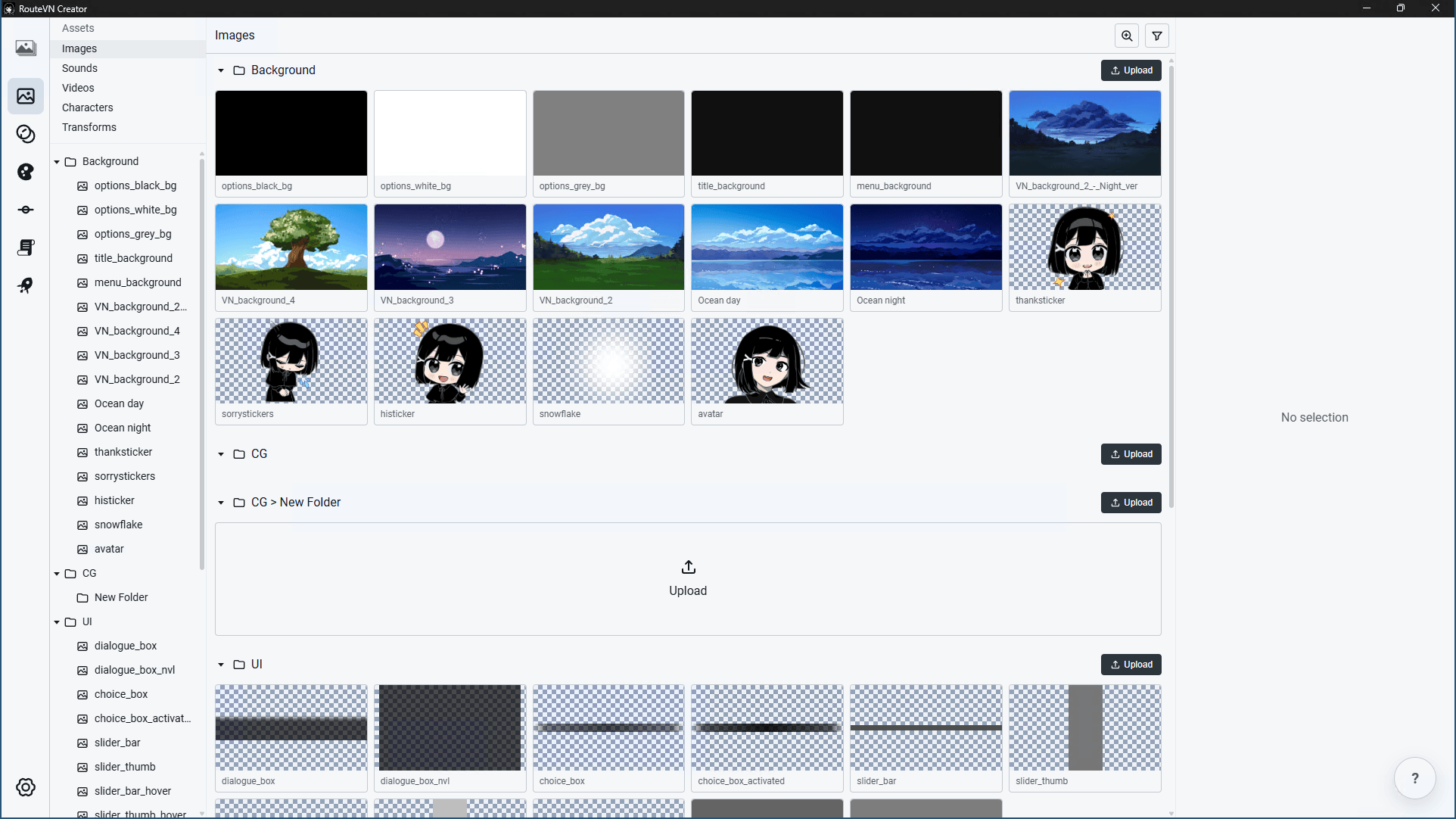Open the rocket release icon in the sidebar

pyautogui.click(x=26, y=285)
